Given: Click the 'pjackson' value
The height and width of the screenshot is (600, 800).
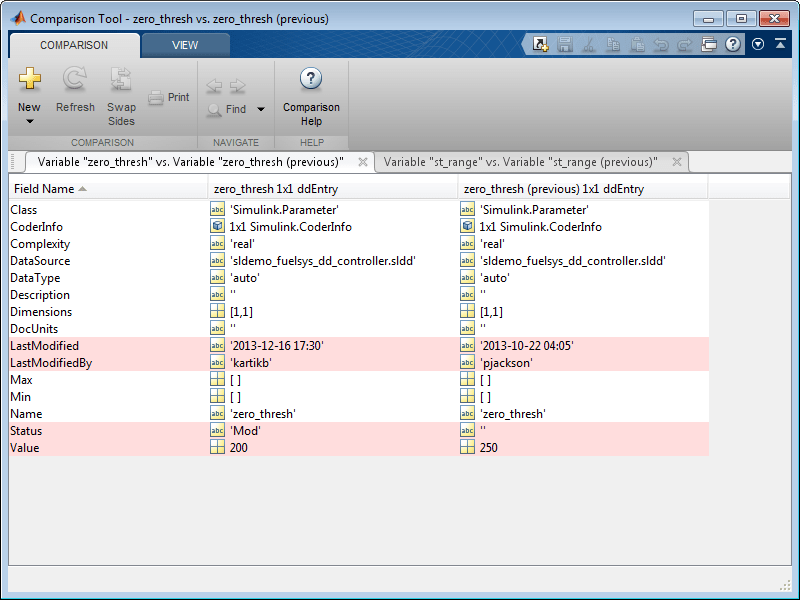Looking at the screenshot, I should click(506, 363).
